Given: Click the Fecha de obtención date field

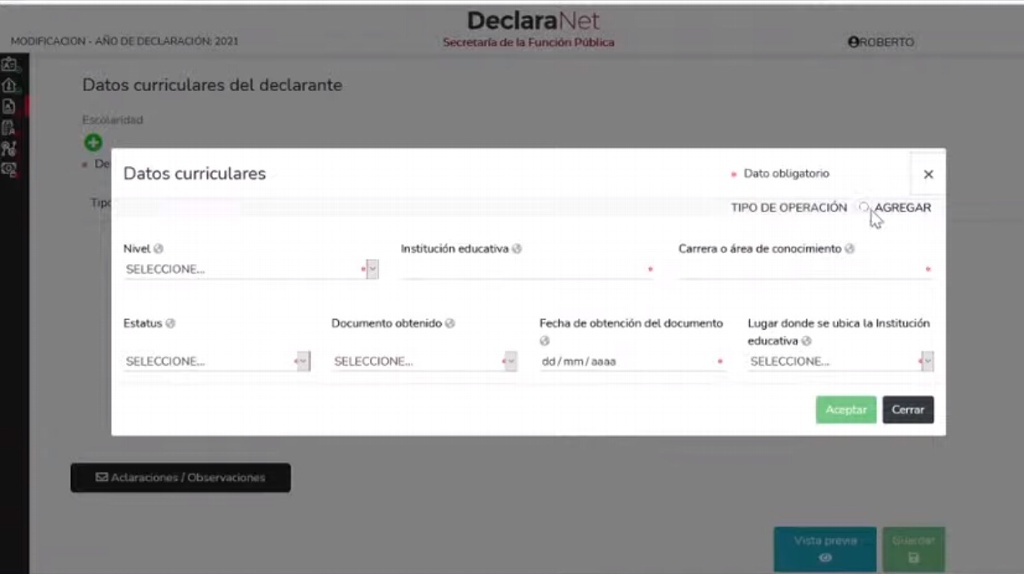Looking at the screenshot, I should [x=632, y=361].
